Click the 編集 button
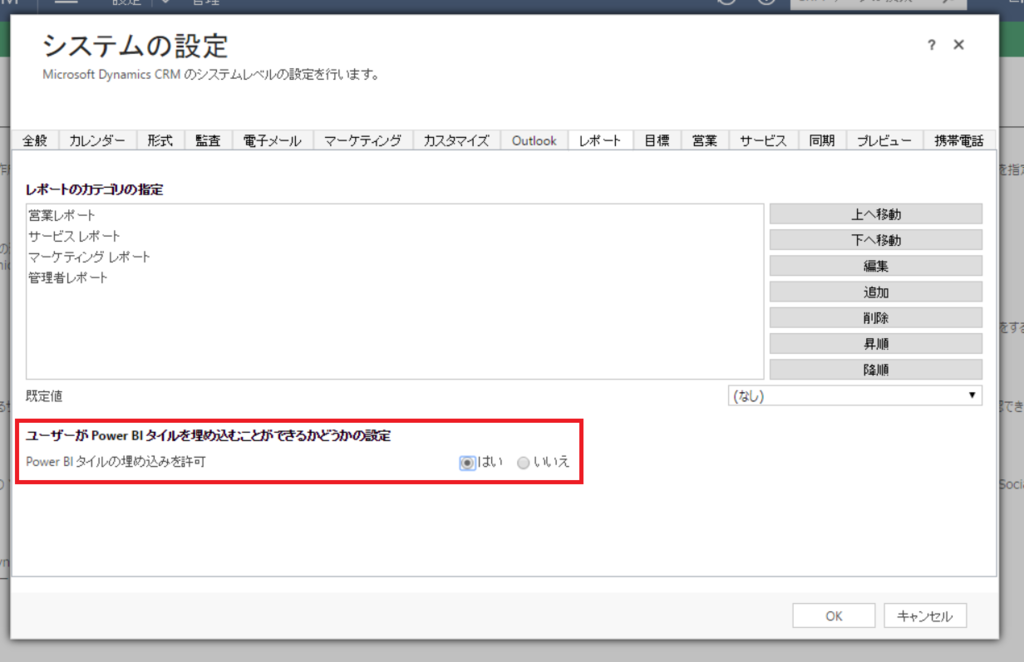Screen dimensions: 1024x662 (x=876, y=266)
